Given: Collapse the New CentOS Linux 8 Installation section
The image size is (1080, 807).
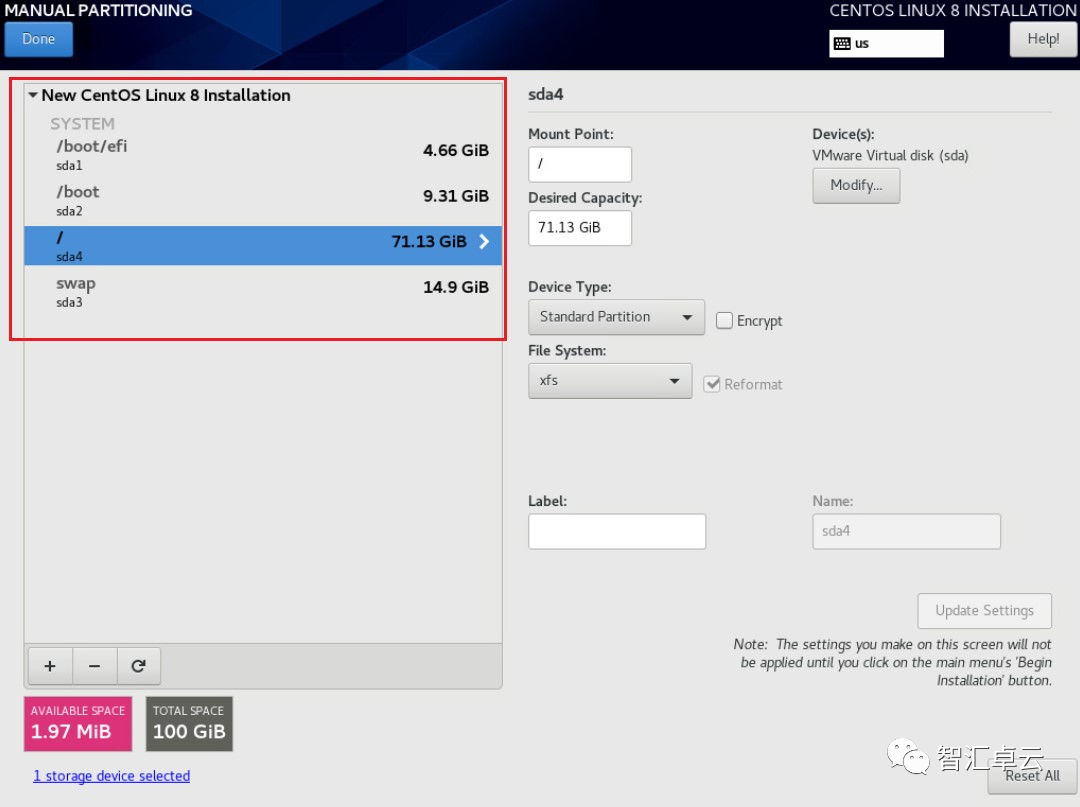Looking at the screenshot, I should (x=32, y=95).
